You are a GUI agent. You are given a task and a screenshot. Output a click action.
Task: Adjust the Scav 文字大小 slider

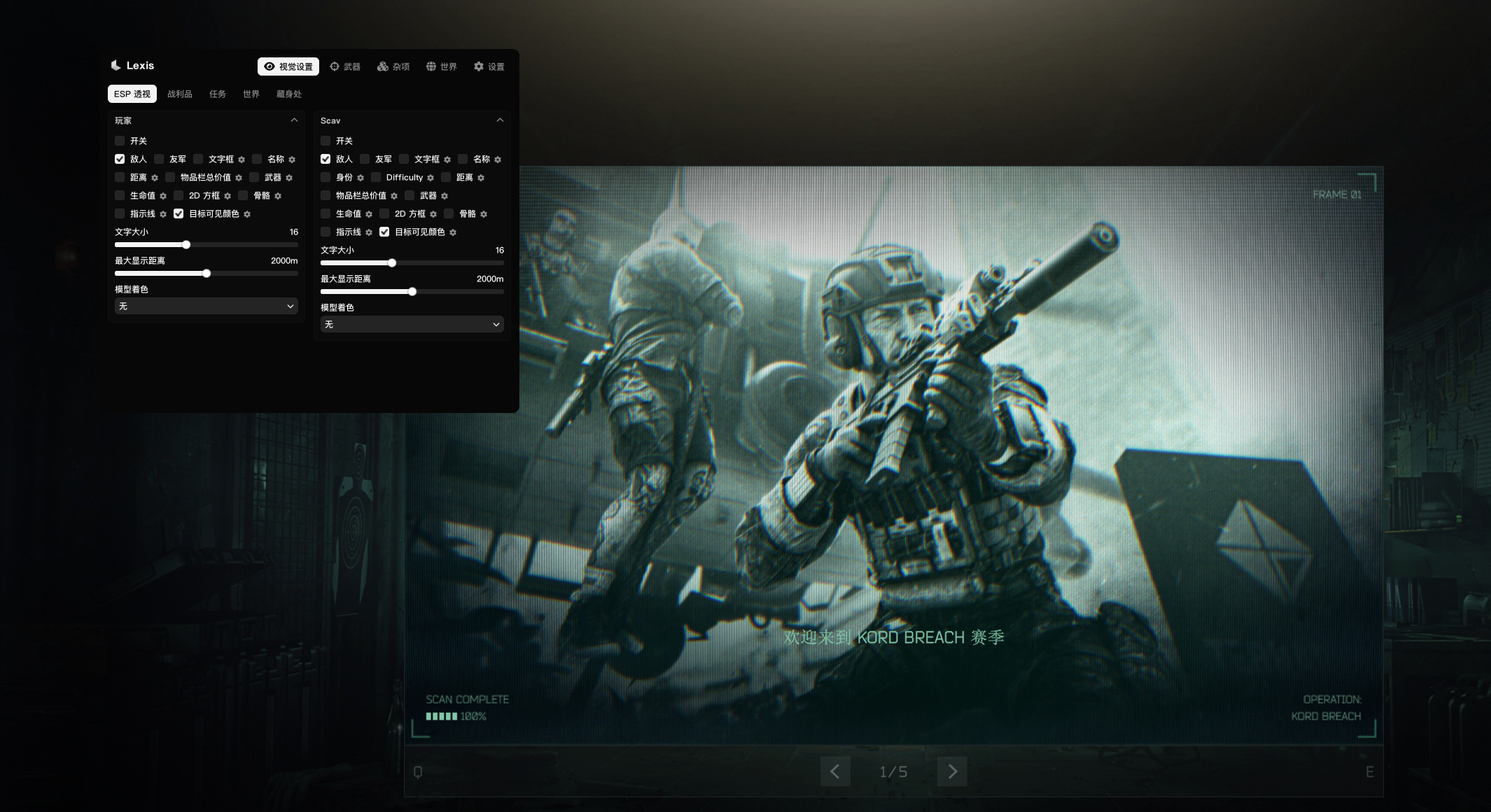[x=412, y=263]
